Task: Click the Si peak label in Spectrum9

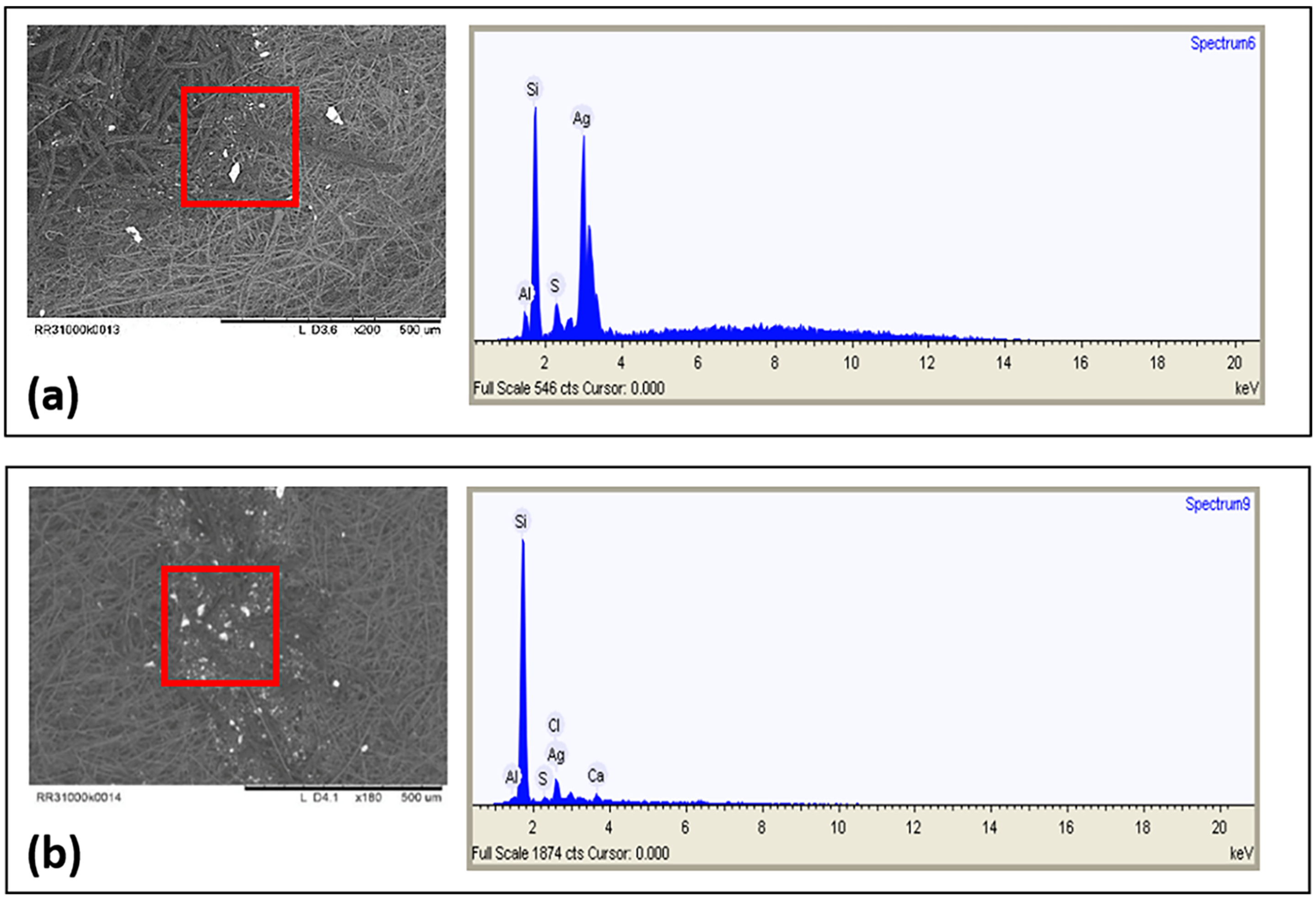Action: click(520, 521)
